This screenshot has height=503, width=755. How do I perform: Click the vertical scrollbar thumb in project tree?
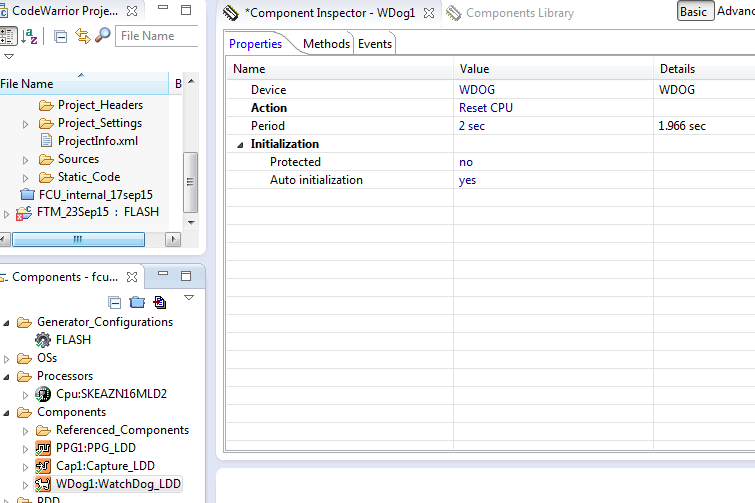(x=191, y=182)
